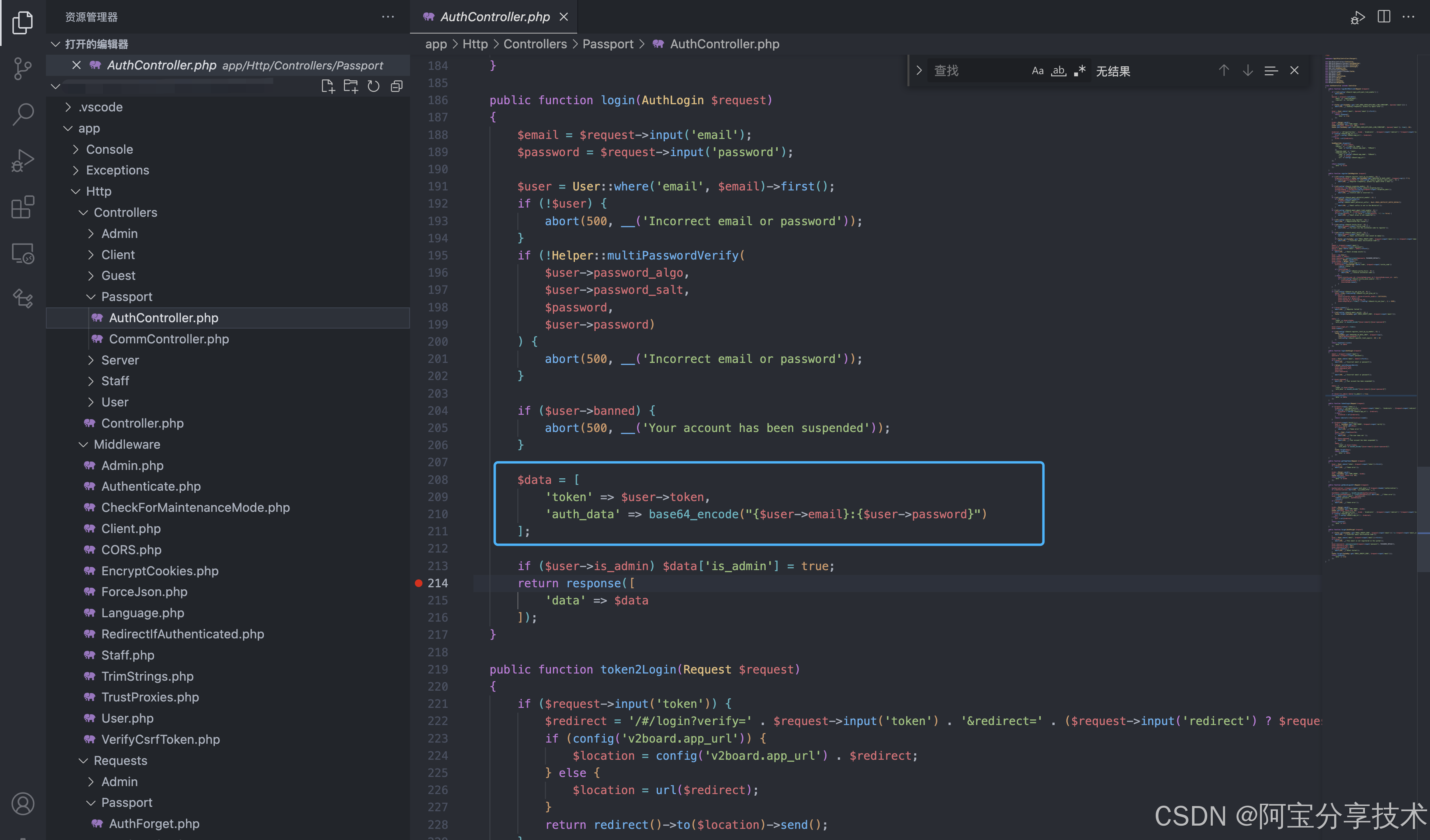1430x840 pixels.
Task: Split the editor to the right
Action: (1383, 16)
